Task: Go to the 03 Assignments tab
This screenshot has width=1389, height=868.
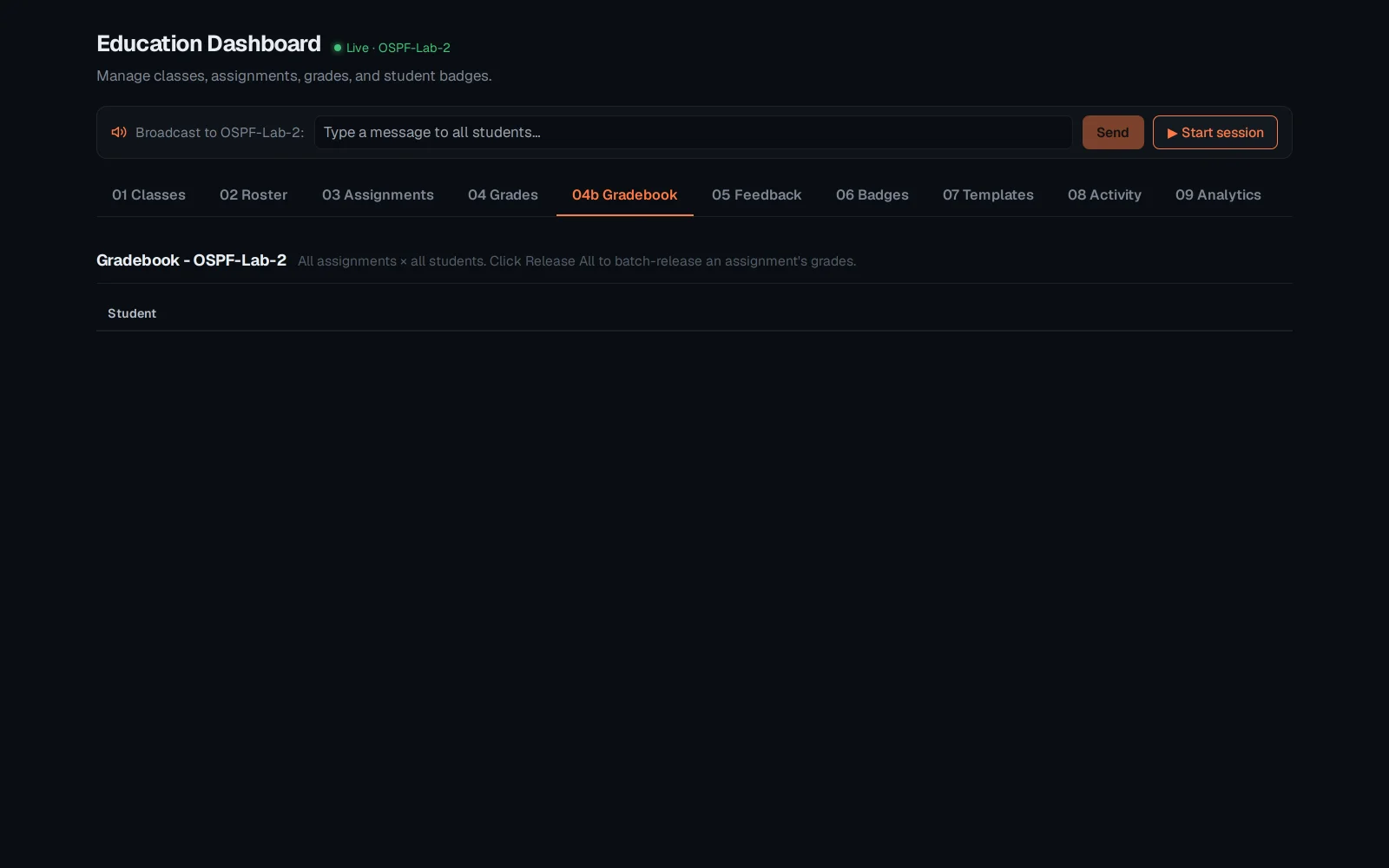Action: coord(378,194)
